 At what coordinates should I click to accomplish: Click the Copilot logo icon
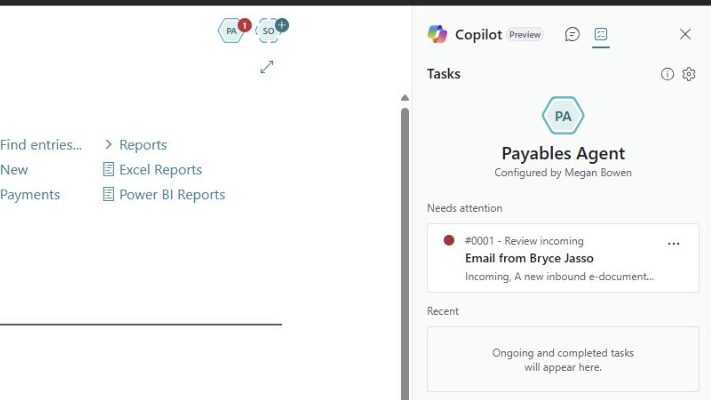pyautogui.click(x=437, y=34)
